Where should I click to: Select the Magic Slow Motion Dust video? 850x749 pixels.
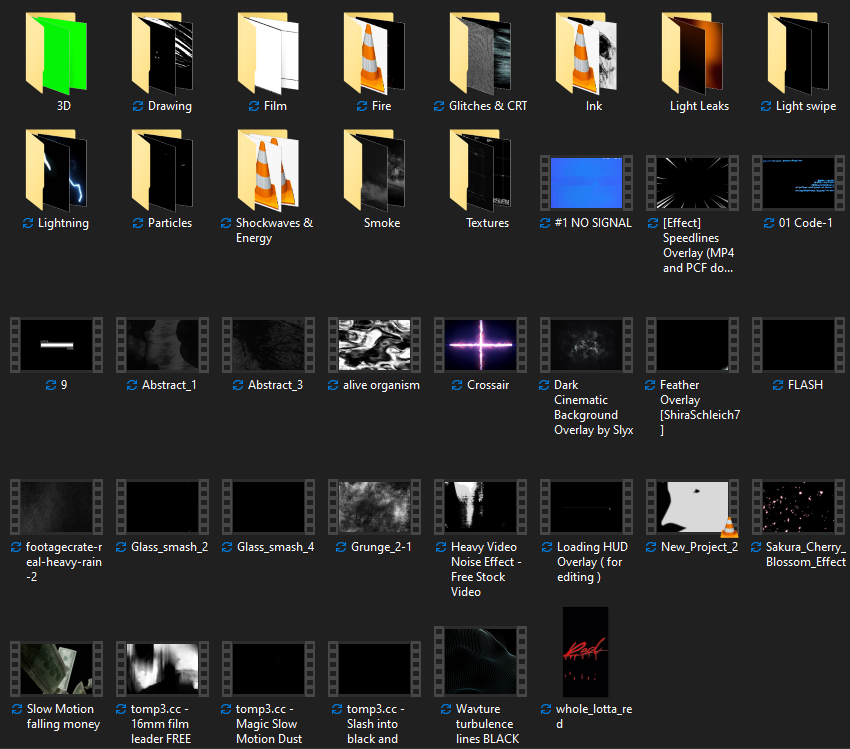pos(268,669)
